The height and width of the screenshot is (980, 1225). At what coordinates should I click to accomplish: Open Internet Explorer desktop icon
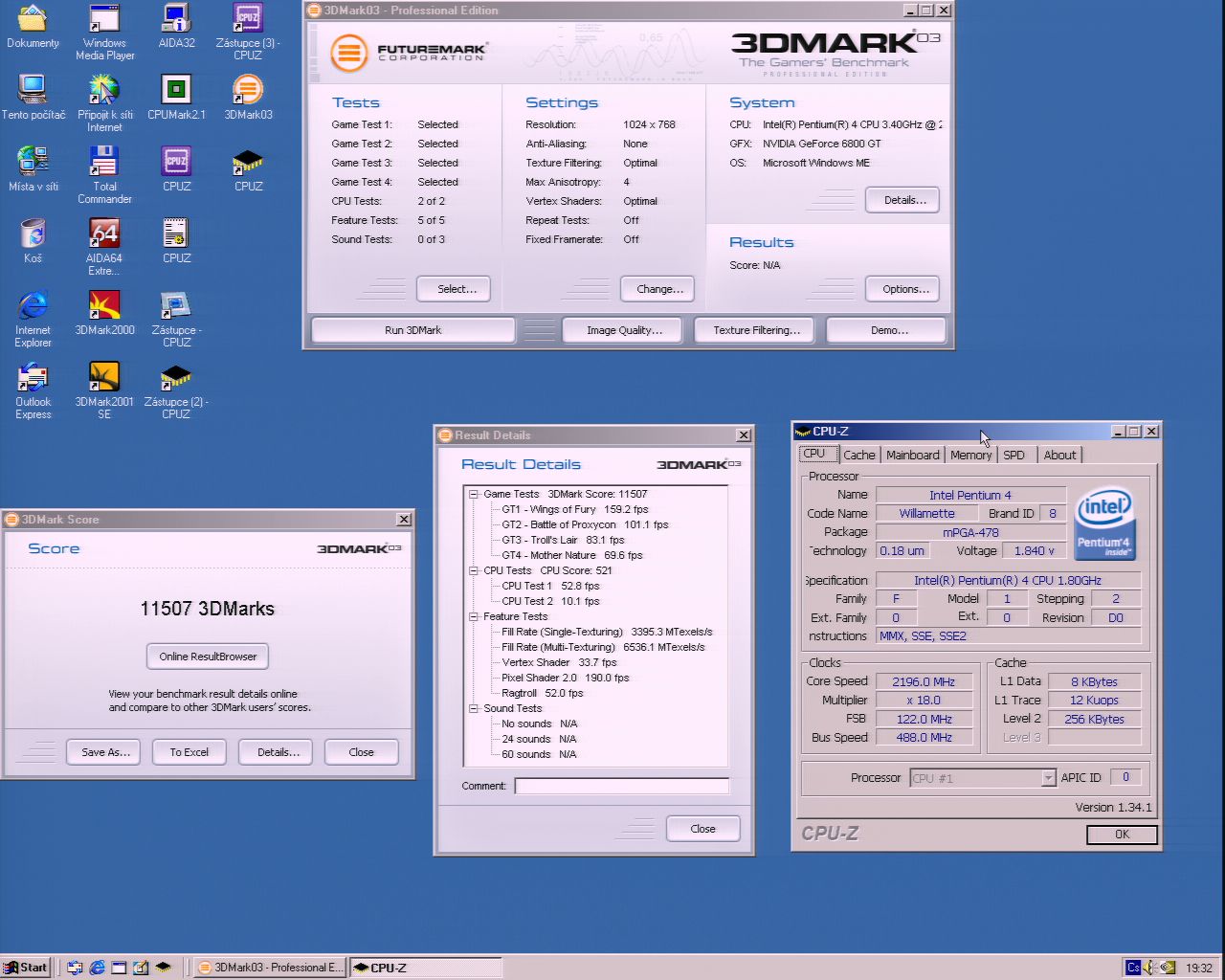pyautogui.click(x=33, y=319)
